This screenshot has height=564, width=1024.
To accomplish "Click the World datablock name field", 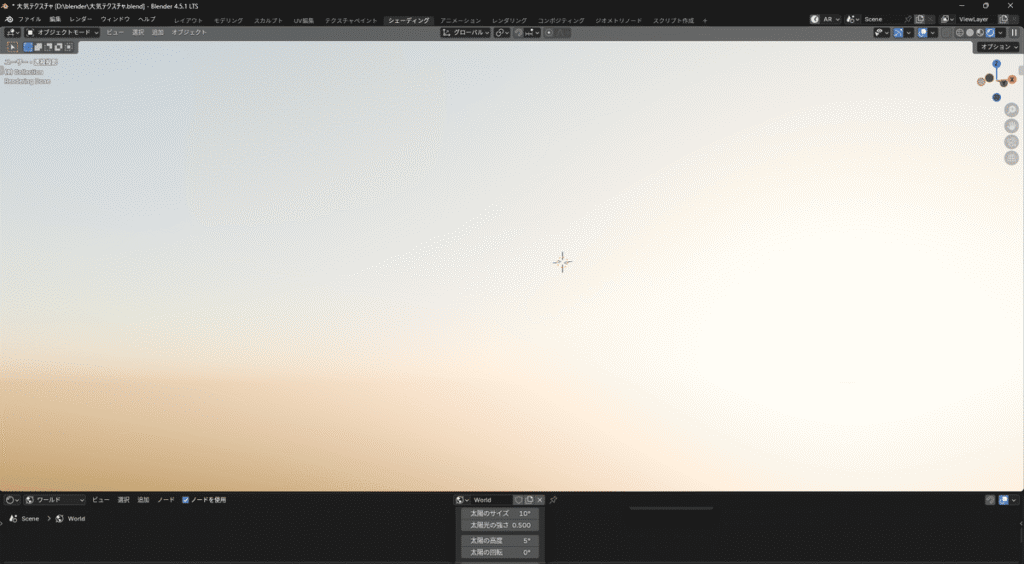I will point(491,500).
